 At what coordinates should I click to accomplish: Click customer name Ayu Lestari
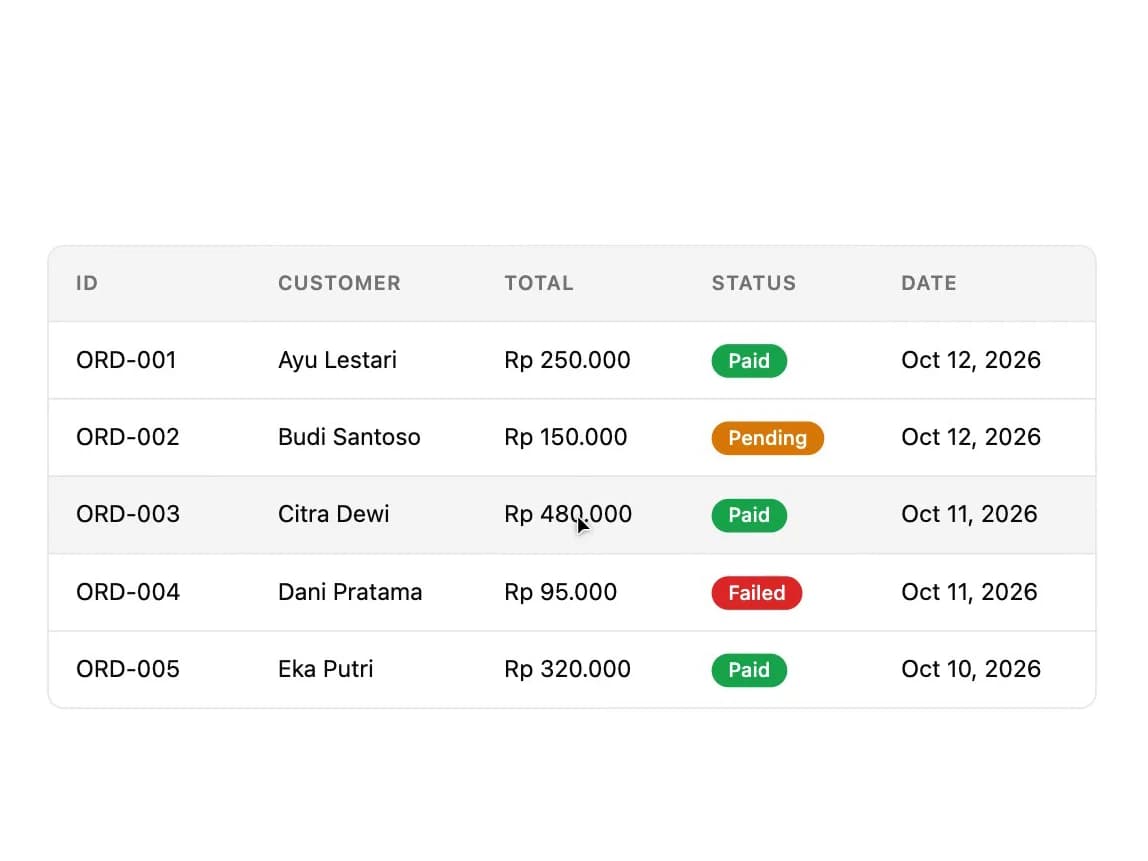(337, 360)
